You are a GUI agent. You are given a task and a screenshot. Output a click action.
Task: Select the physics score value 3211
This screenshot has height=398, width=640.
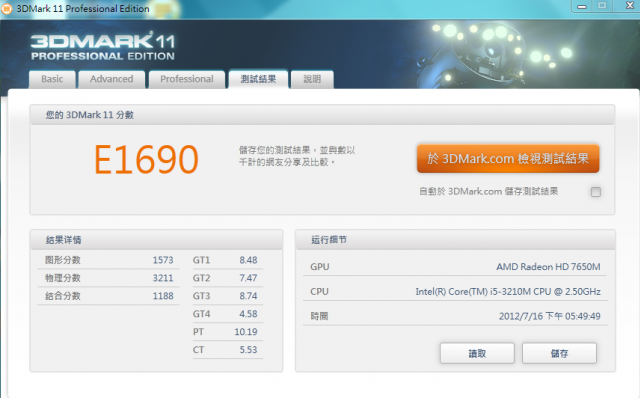[163, 278]
